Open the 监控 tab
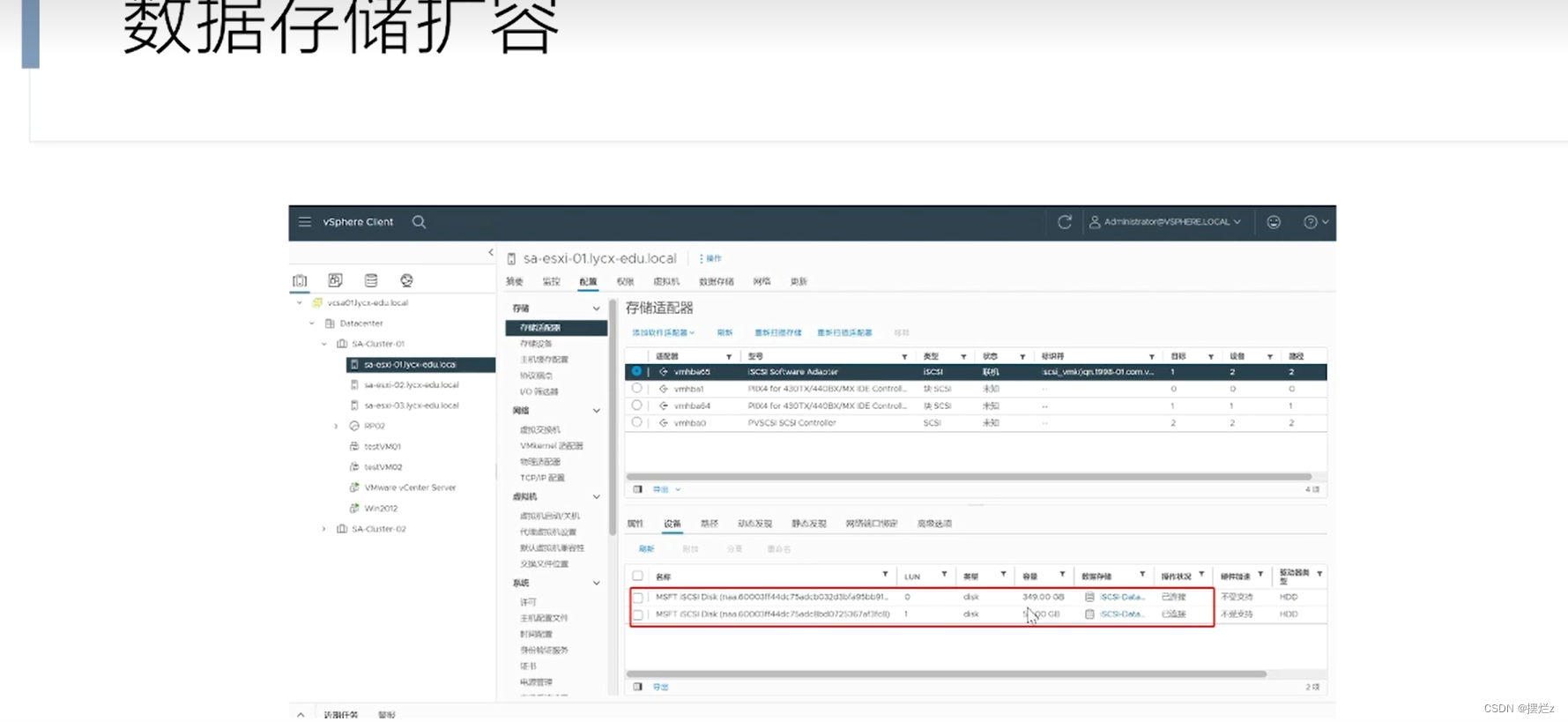1568x722 pixels. [x=551, y=281]
